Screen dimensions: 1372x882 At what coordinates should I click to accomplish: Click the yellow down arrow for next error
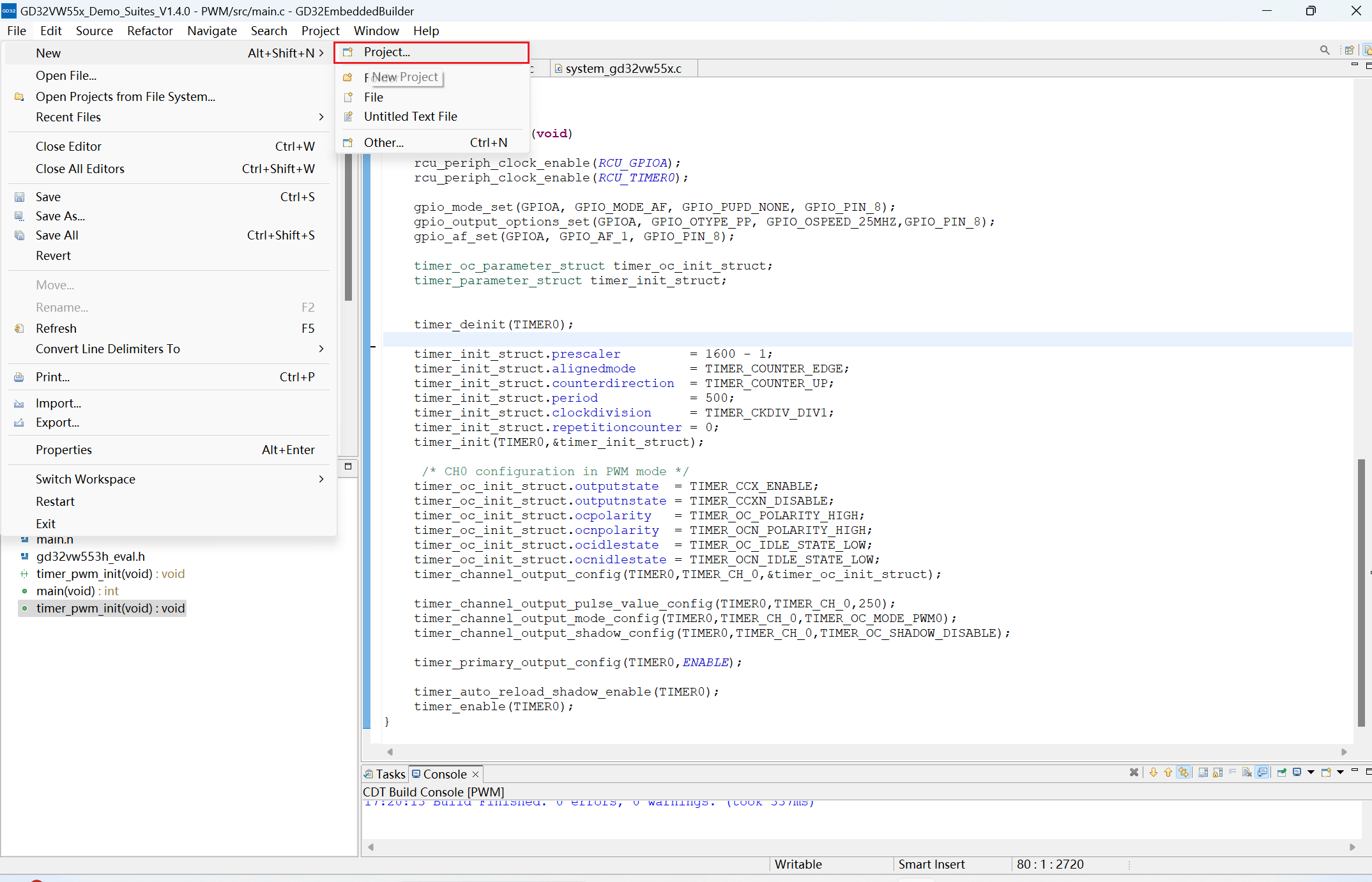[1154, 772]
